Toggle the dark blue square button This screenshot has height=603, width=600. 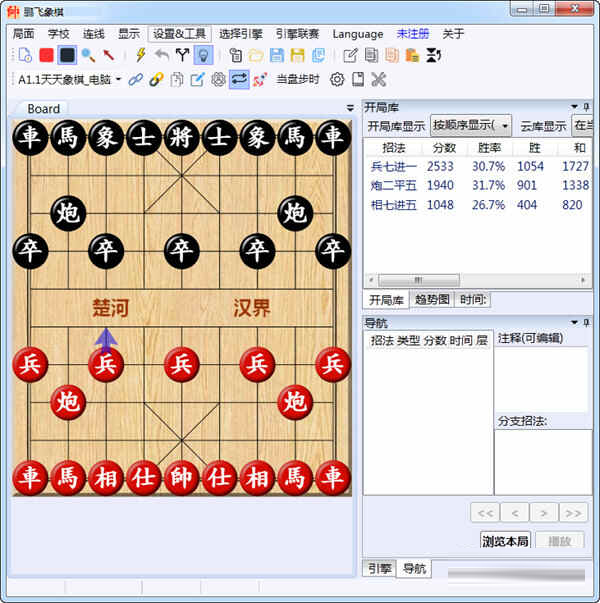point(67,55)
